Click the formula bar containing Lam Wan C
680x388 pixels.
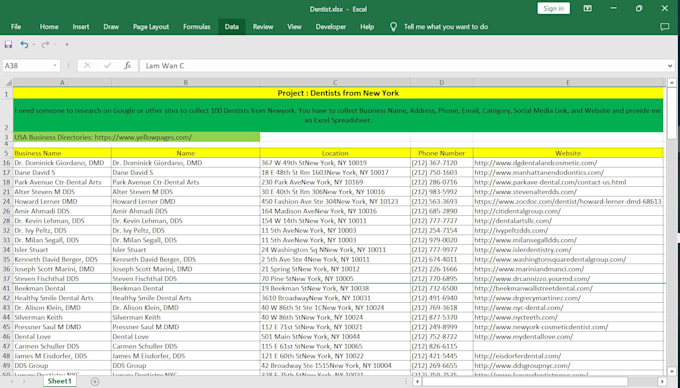(x=403, y=65)
